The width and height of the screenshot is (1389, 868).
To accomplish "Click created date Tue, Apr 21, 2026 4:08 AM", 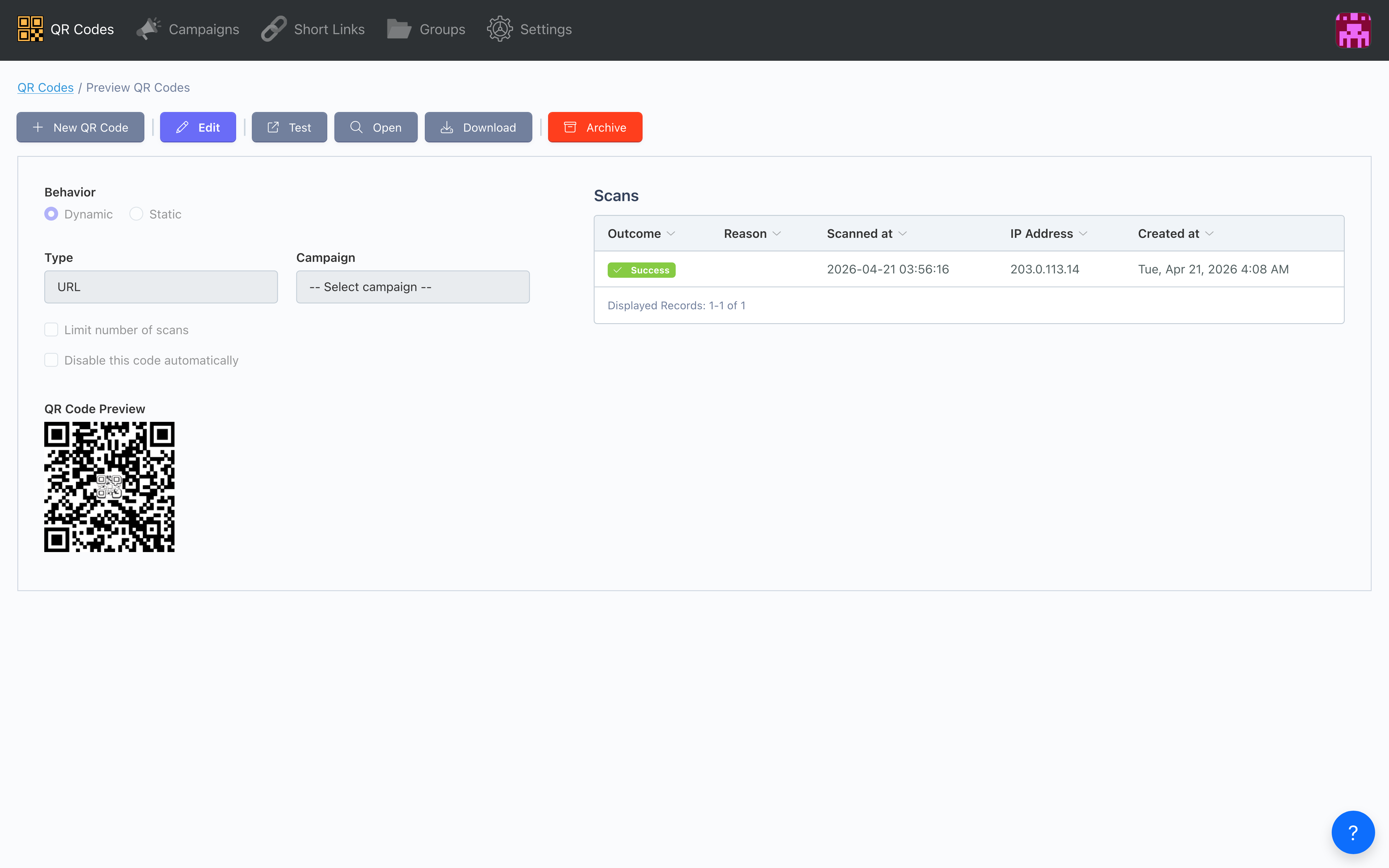I will point(1213,269).
